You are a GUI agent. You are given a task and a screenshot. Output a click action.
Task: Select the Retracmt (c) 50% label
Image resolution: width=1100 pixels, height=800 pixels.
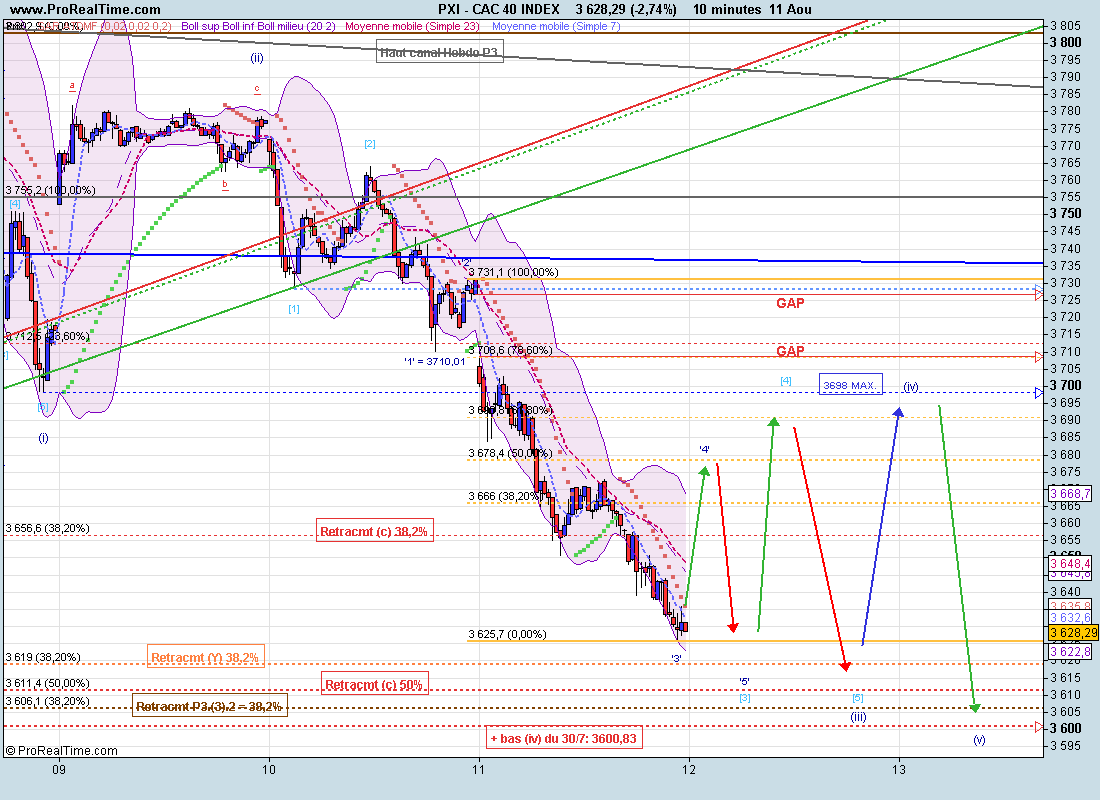tap(375, 685)
